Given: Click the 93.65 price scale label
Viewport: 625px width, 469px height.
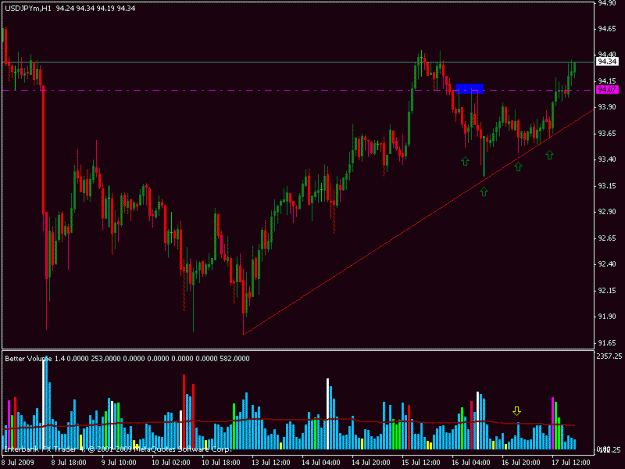Looking at the screenshot, I should [607, 133].
